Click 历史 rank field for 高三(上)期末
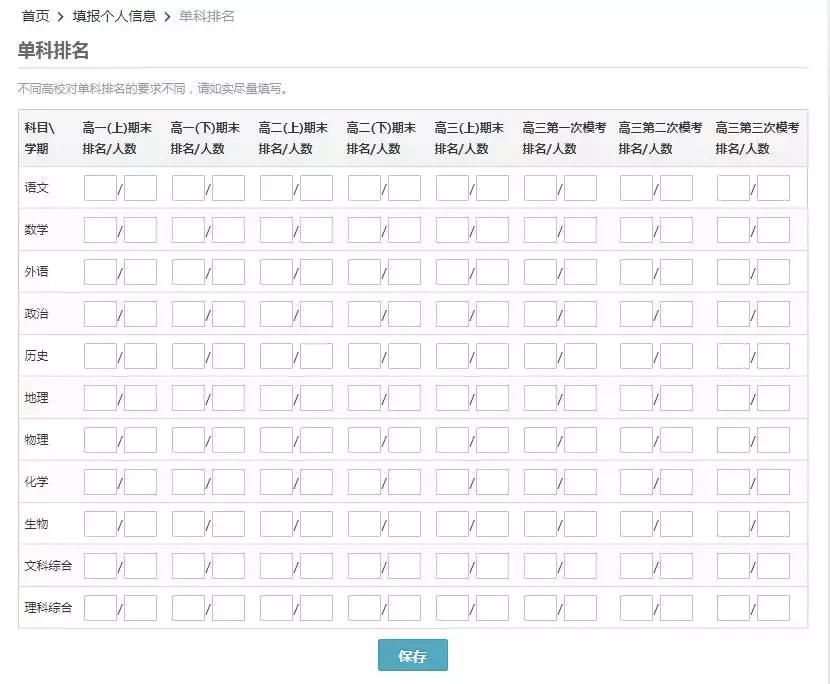 click(x=451, y=355)
